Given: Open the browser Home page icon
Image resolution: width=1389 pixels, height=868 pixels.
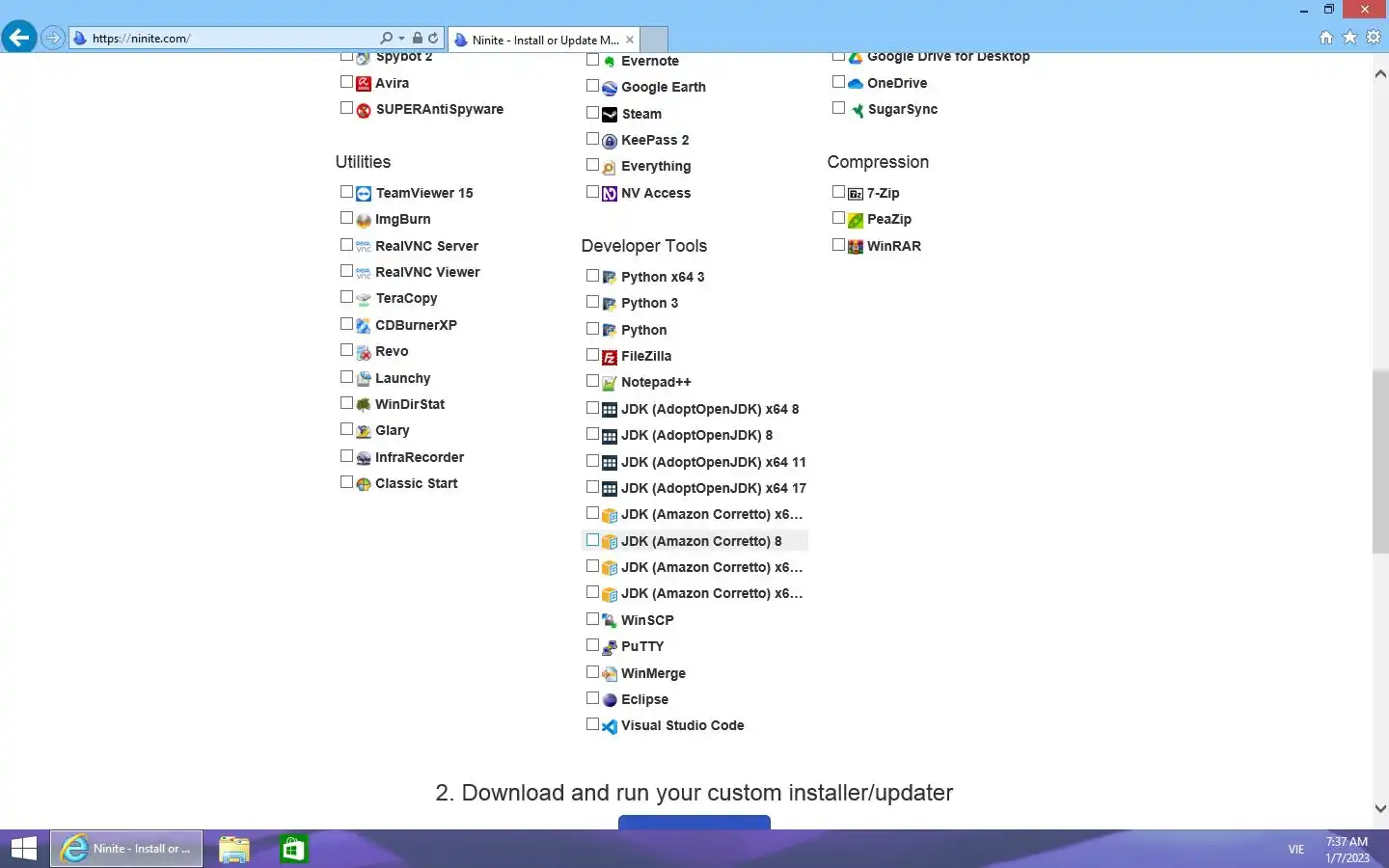Looking at the screenshot, I should [1326, 38].
